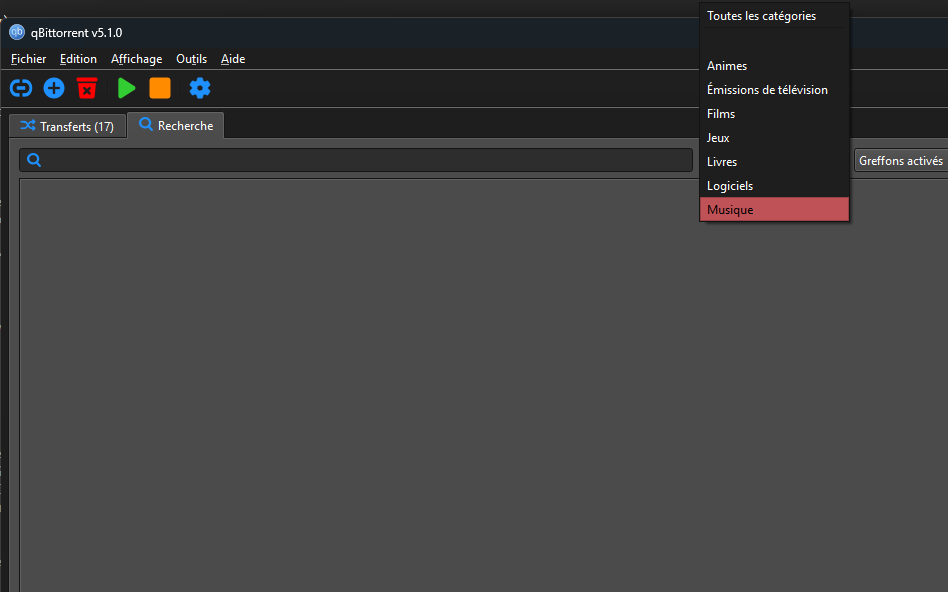
Task: Click the green start torrents icon
Action: coord(126,88)
